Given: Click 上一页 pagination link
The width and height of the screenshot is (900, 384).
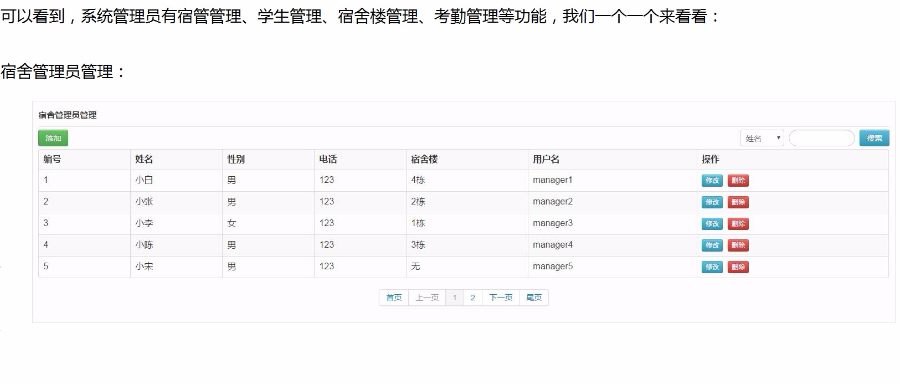Looking at the screenshot, I should pyautogui.click(x=427, y=298).
